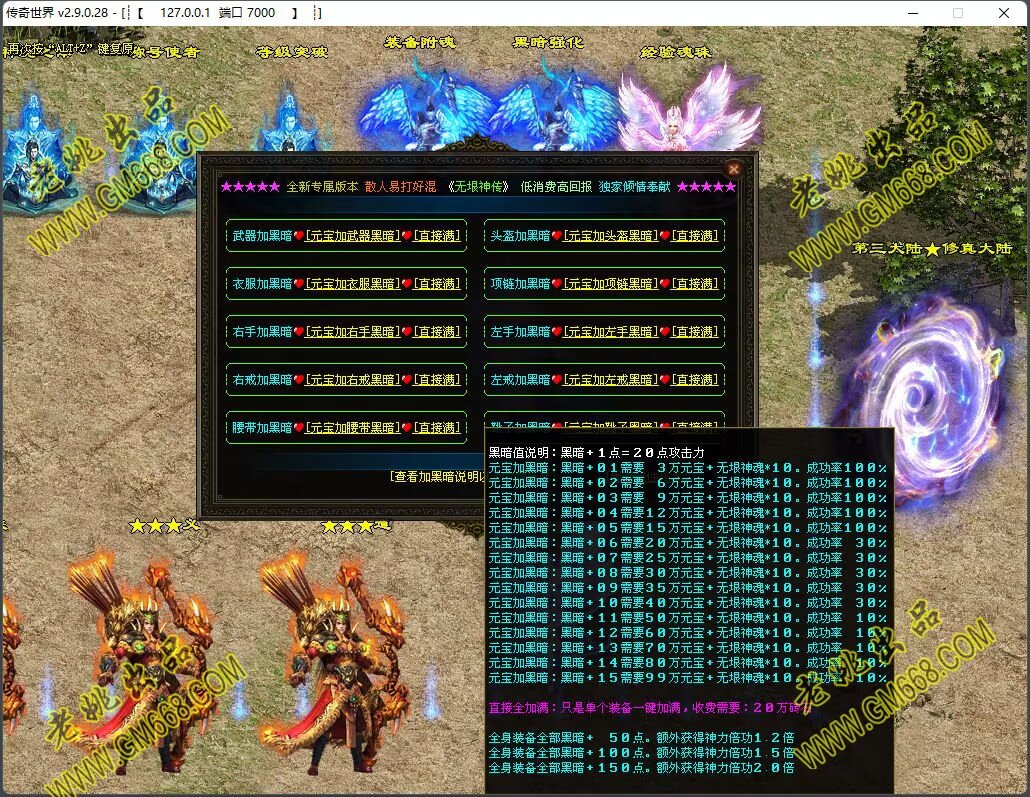Choose [元宝加衣服黑暗] option
This screenshot has width=1030, height=797.
click(x=352, y=284)
